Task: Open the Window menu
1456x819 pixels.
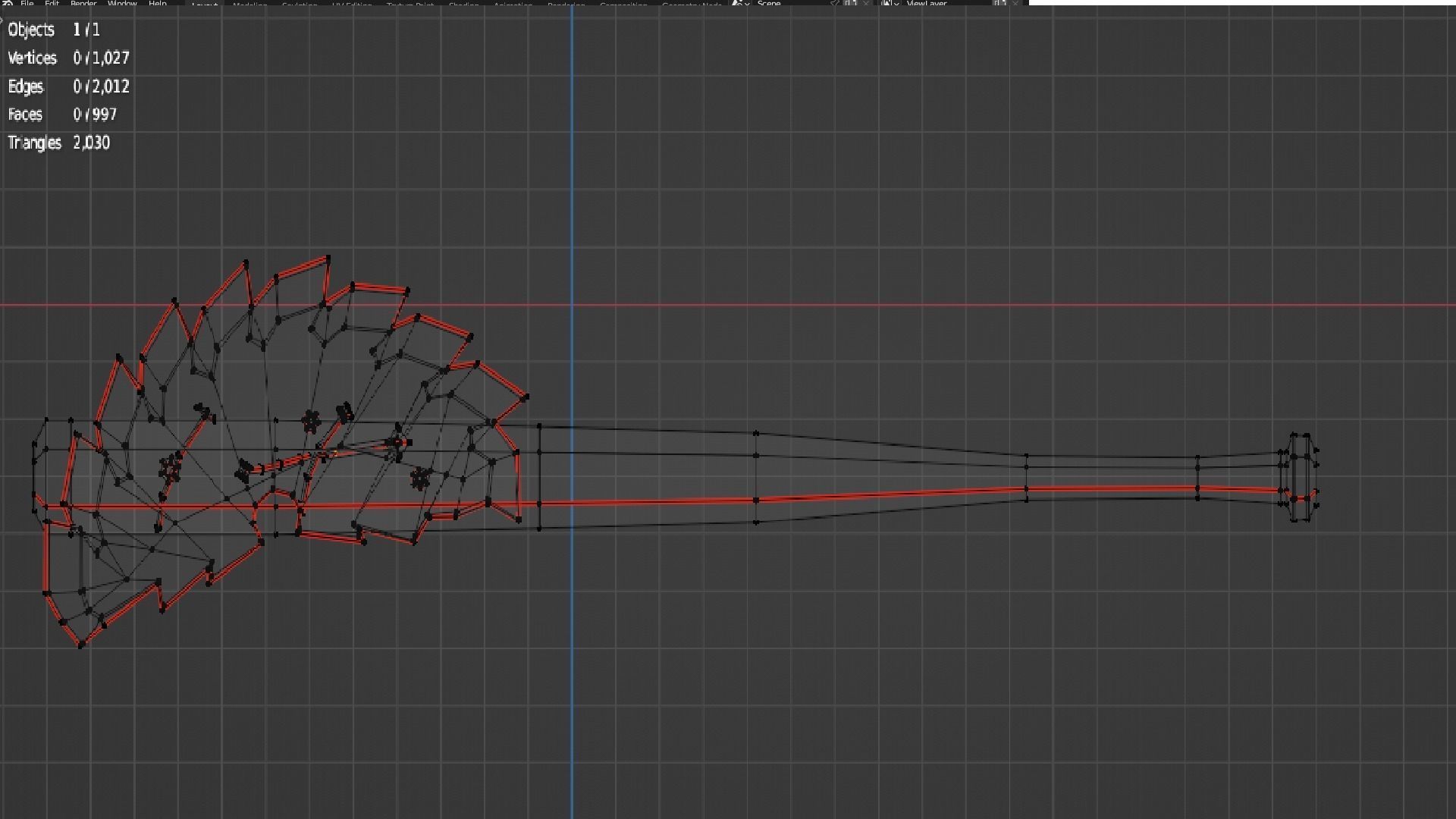Action: tap(122, 3)
